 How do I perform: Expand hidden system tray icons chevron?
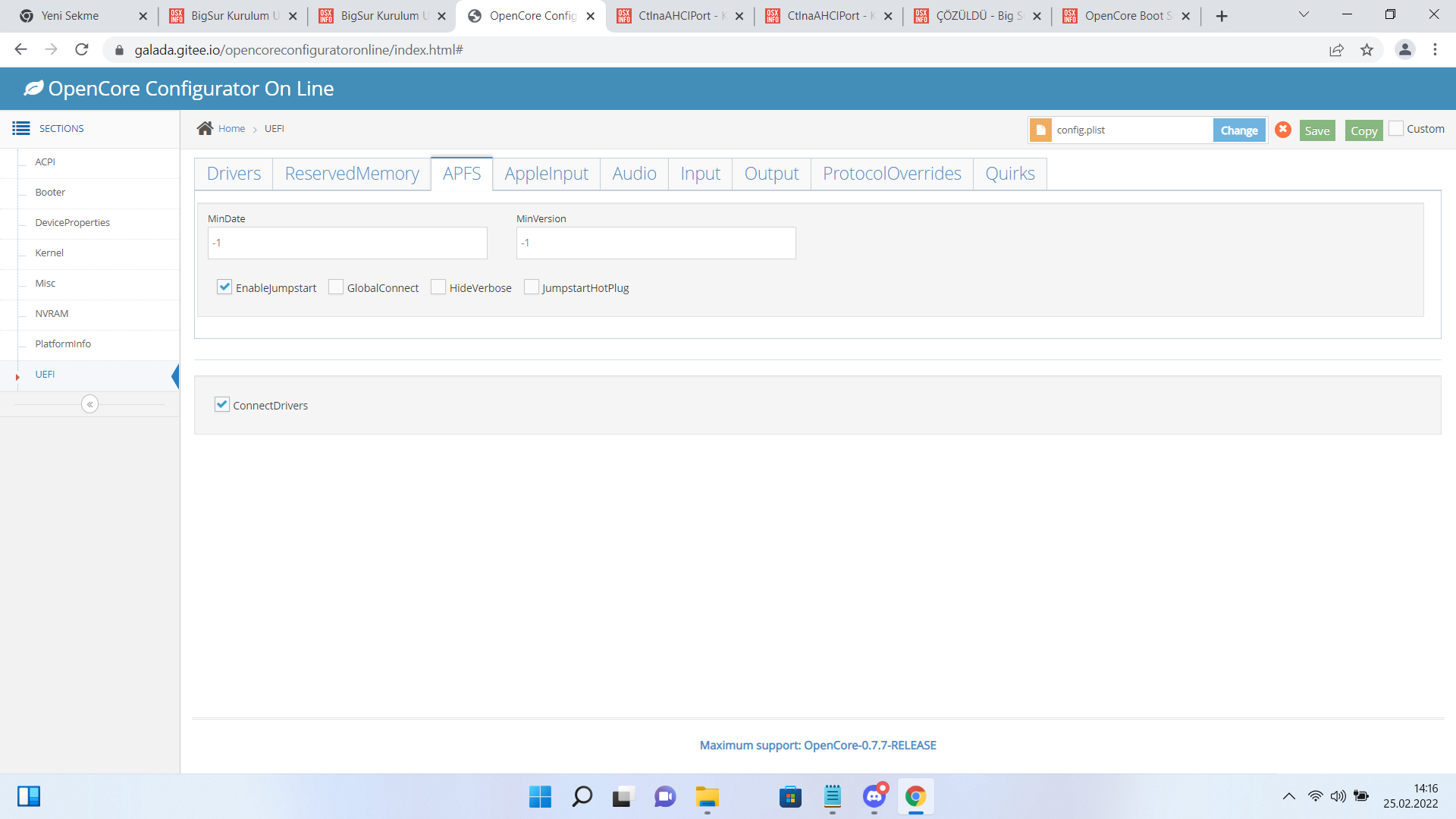tap(1288, 796)
